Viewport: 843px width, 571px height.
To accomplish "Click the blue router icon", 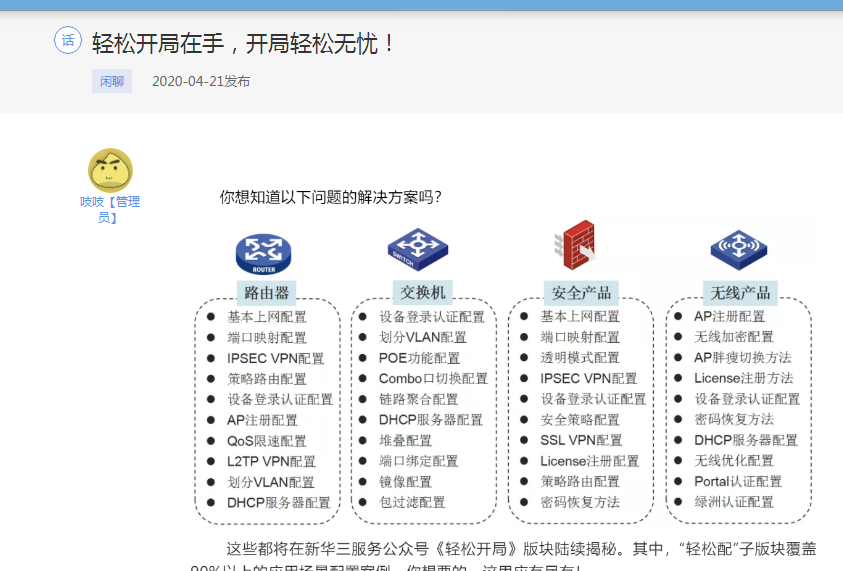I will [263, 254].
